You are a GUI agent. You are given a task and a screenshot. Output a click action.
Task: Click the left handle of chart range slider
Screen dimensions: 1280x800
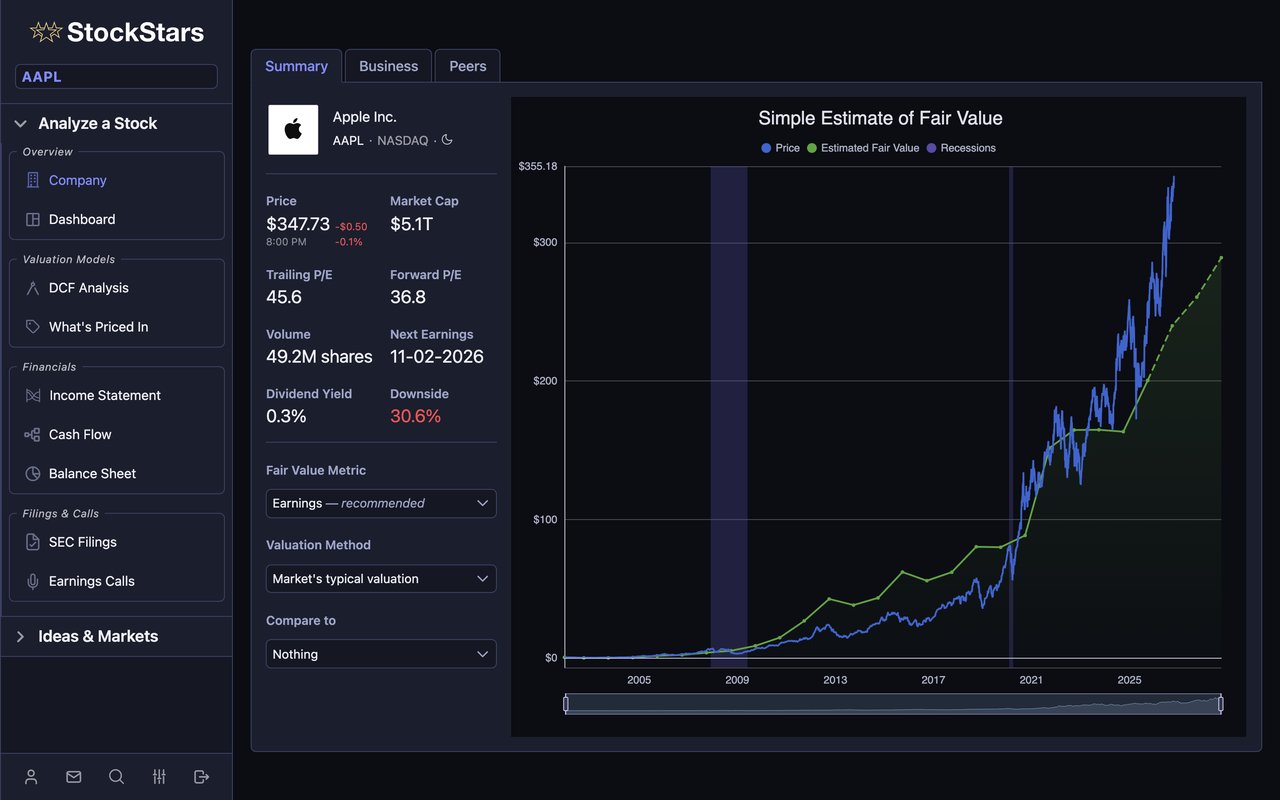[566, 704]
